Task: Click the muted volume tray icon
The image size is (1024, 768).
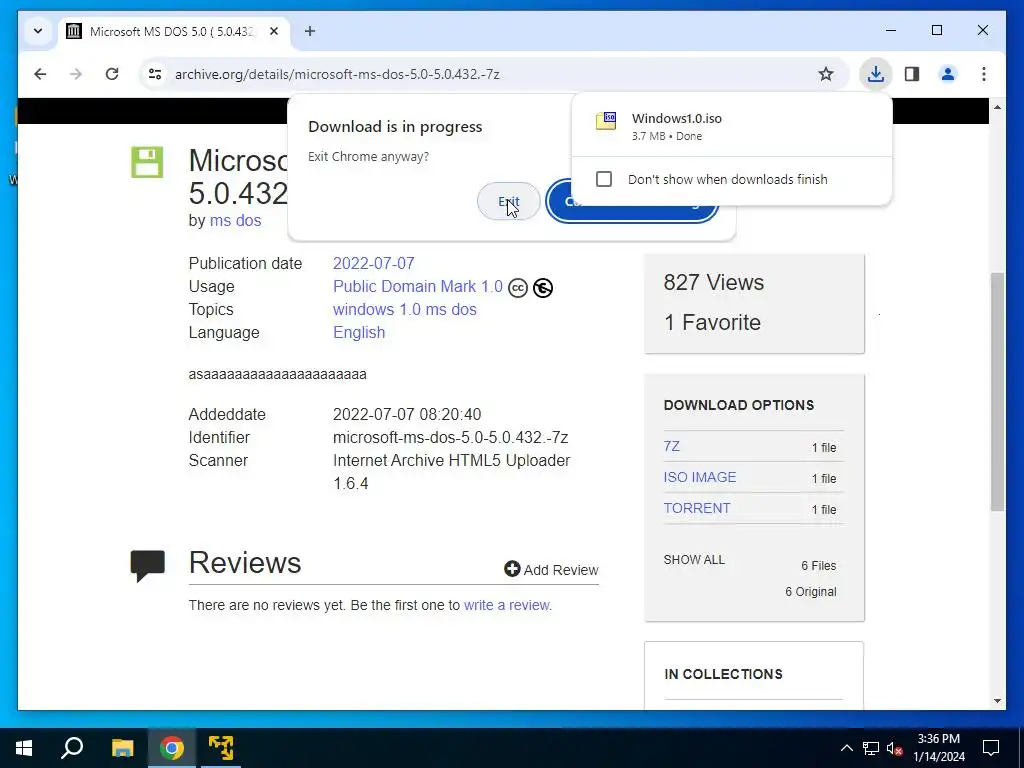Action: (894, 748)
